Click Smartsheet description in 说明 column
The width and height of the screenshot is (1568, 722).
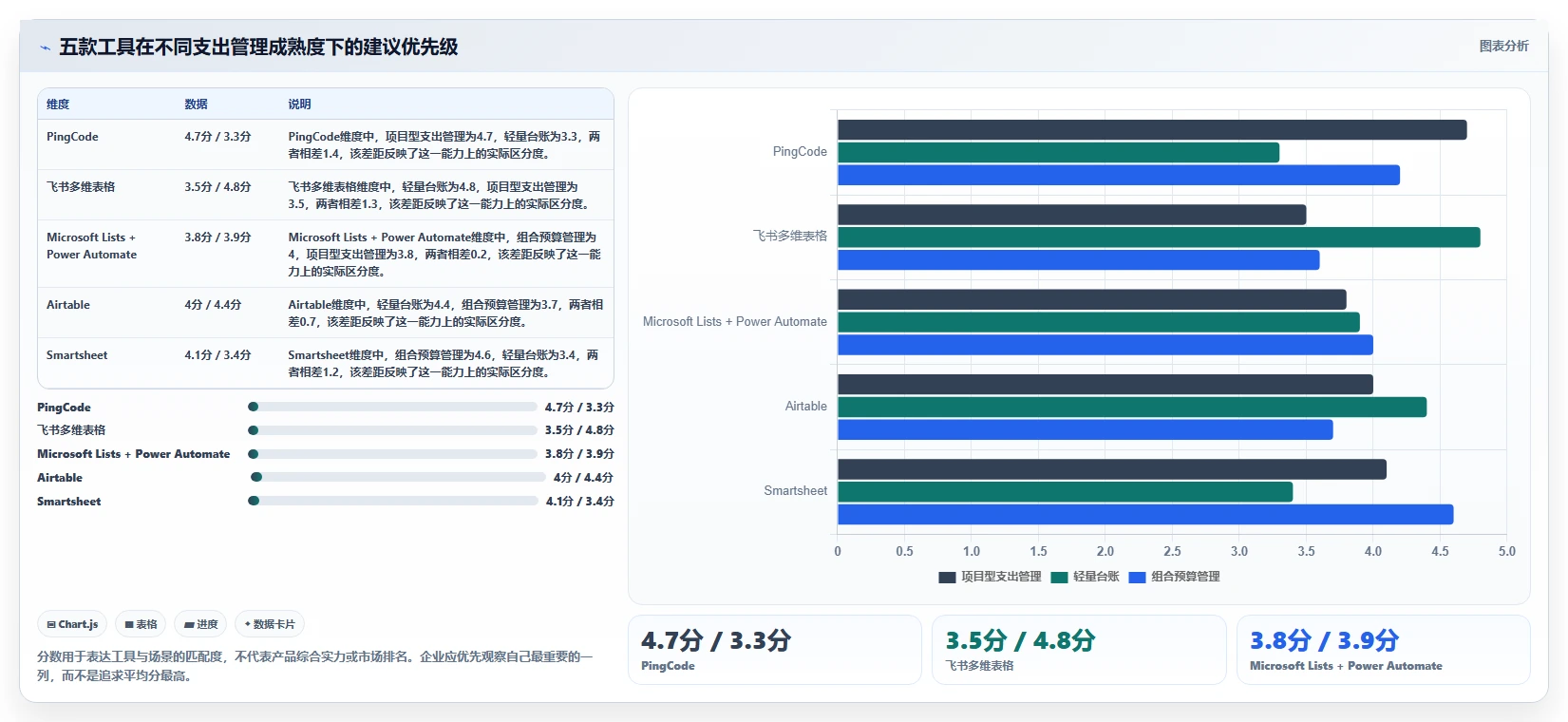(444, 364)
